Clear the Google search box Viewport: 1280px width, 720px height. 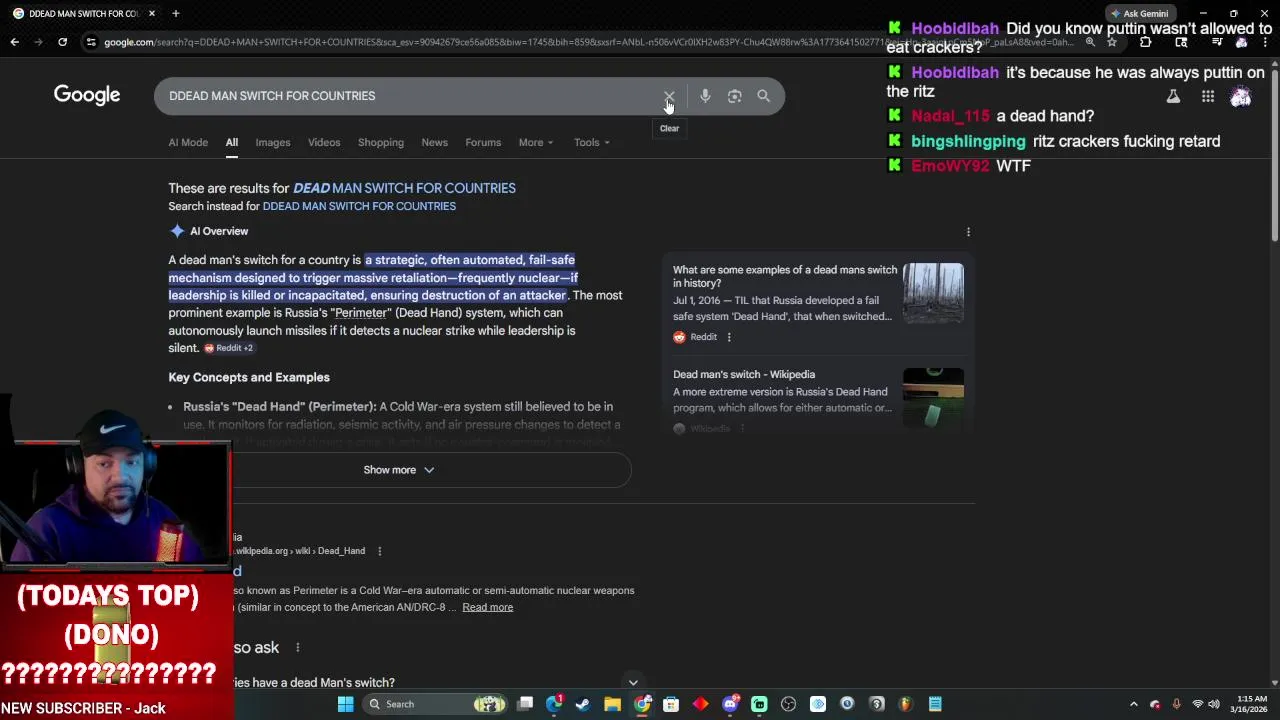[x=669, y=96]
